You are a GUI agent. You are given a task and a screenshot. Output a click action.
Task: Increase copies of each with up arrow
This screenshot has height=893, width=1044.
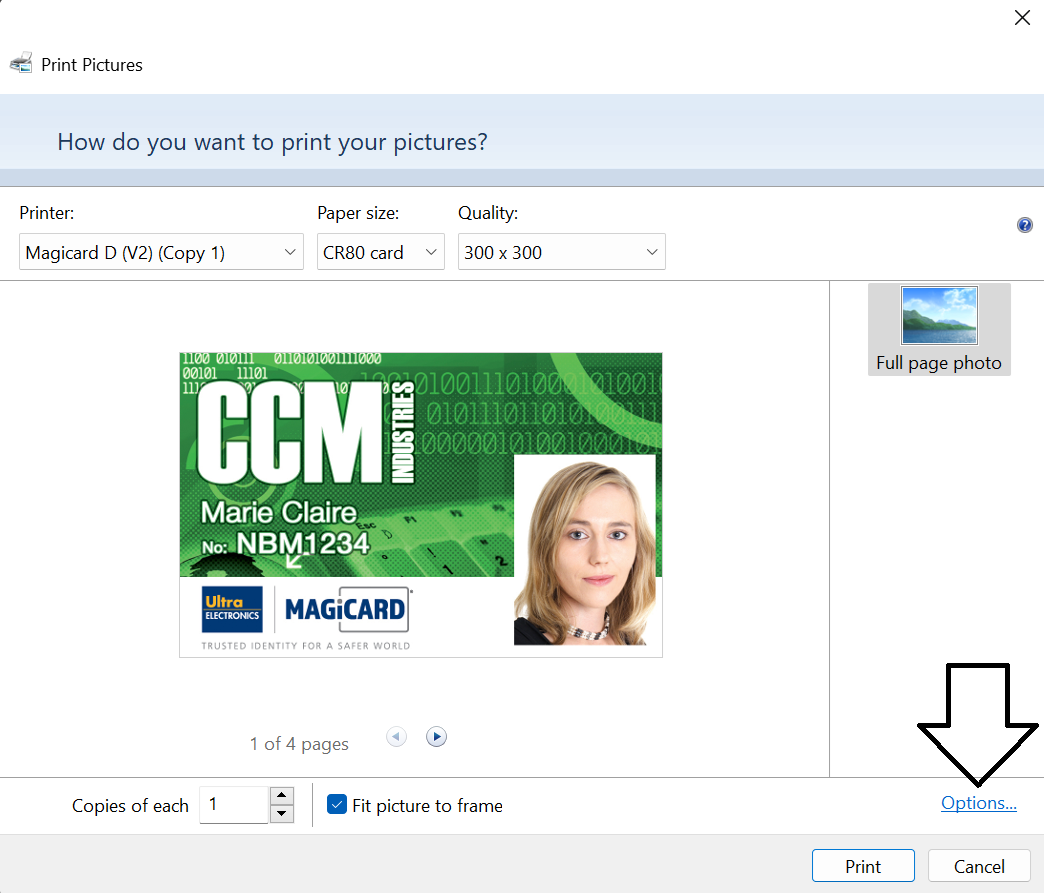click(x=282, y=796)
